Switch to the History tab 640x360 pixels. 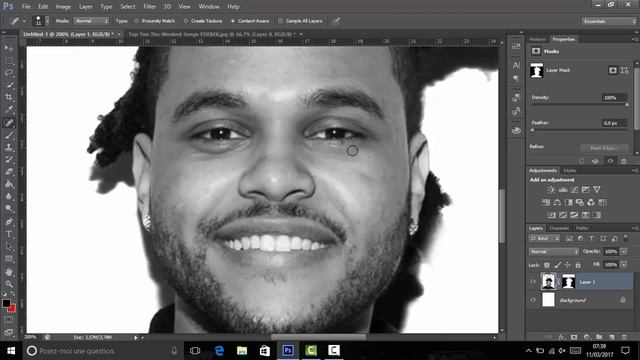click(537, 39)
